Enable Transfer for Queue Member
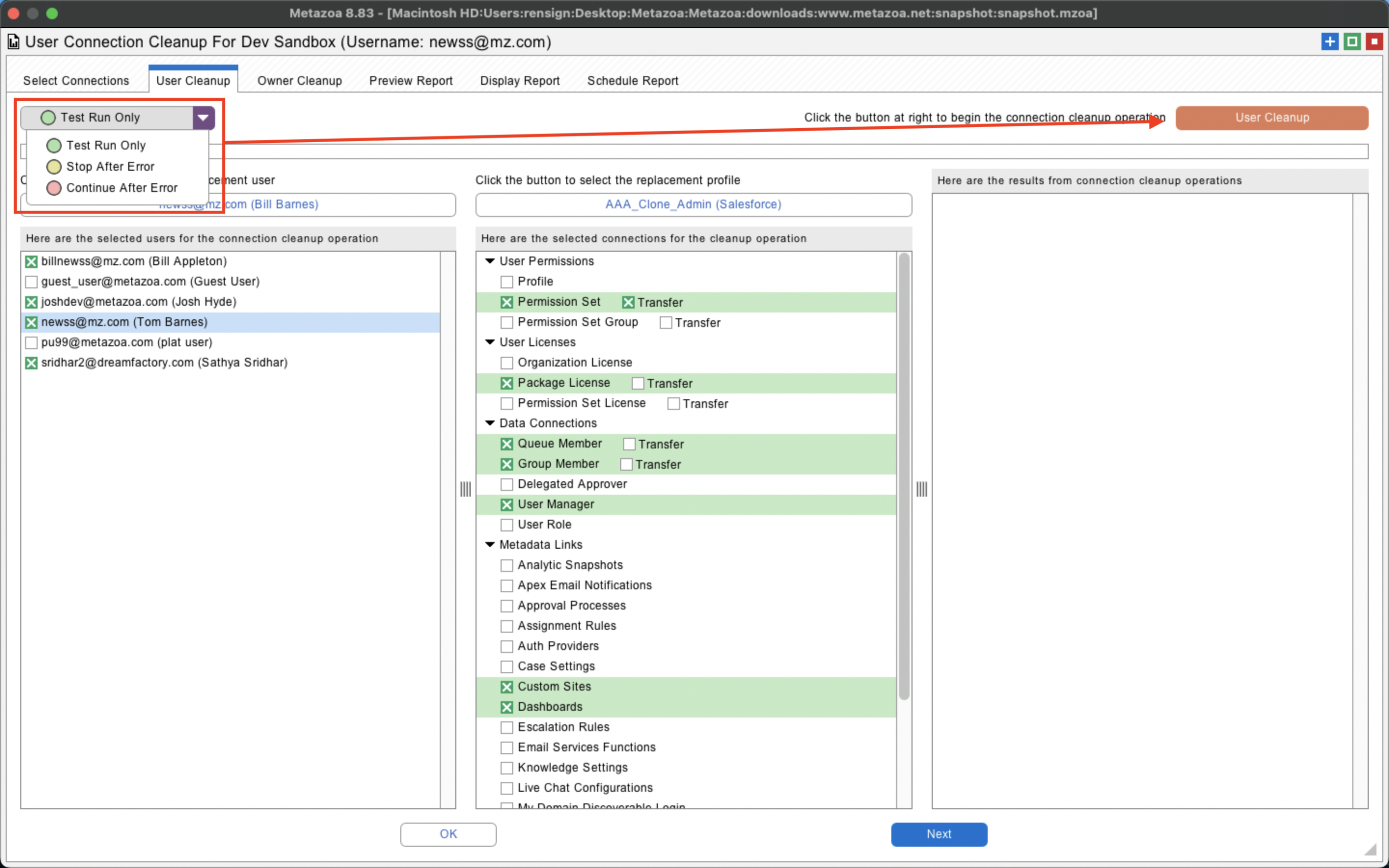1389x868 pixels. pyautogui.click(x=629, y=444)
